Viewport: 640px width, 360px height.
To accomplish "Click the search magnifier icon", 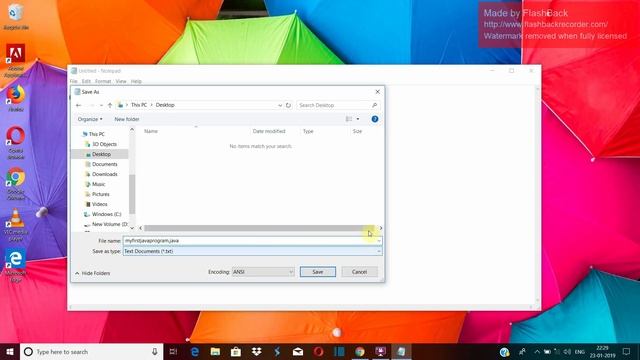I will tap(374, 105).
